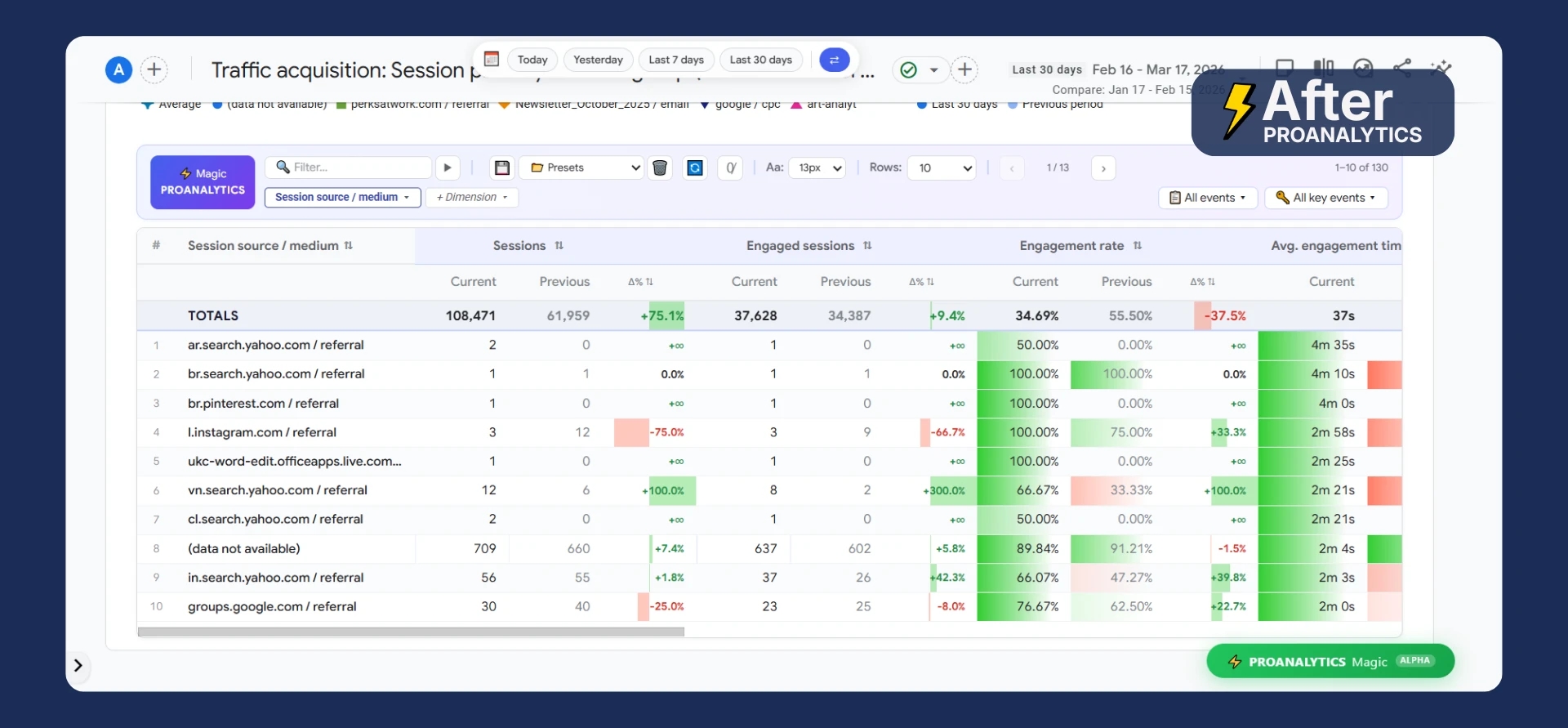Click the plus button next to status dropdown

(964, 69)
